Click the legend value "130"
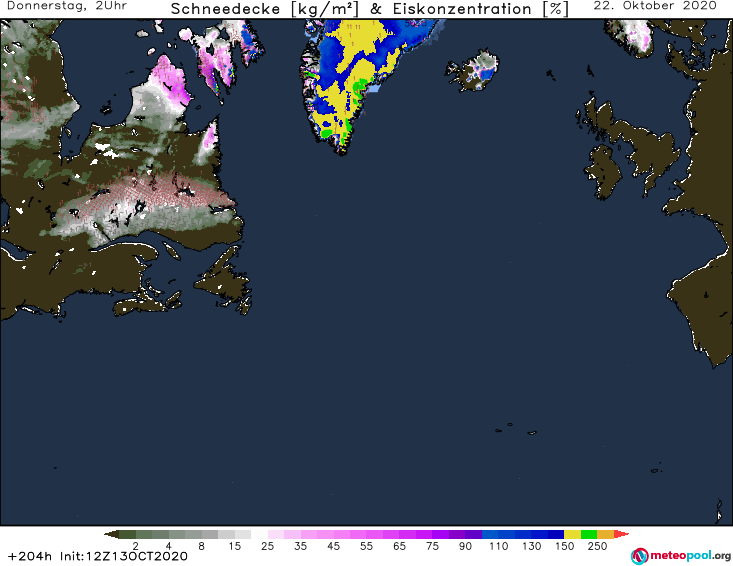The height and width of the screenshot is (566, 733). point(532,546)
